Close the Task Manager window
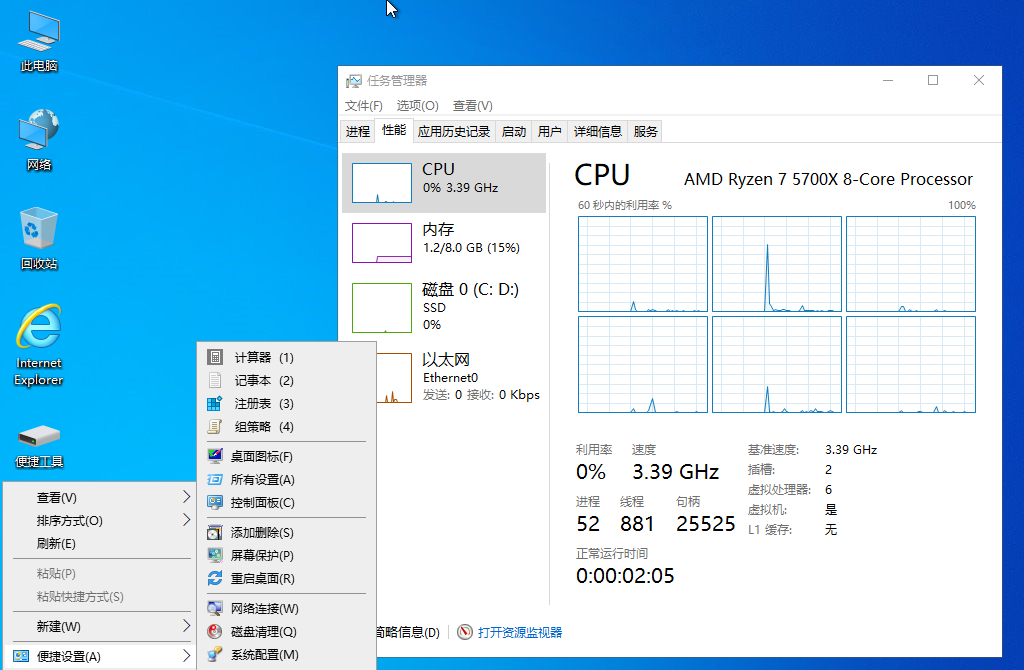1024x670 pixels. tap(978, 80)
